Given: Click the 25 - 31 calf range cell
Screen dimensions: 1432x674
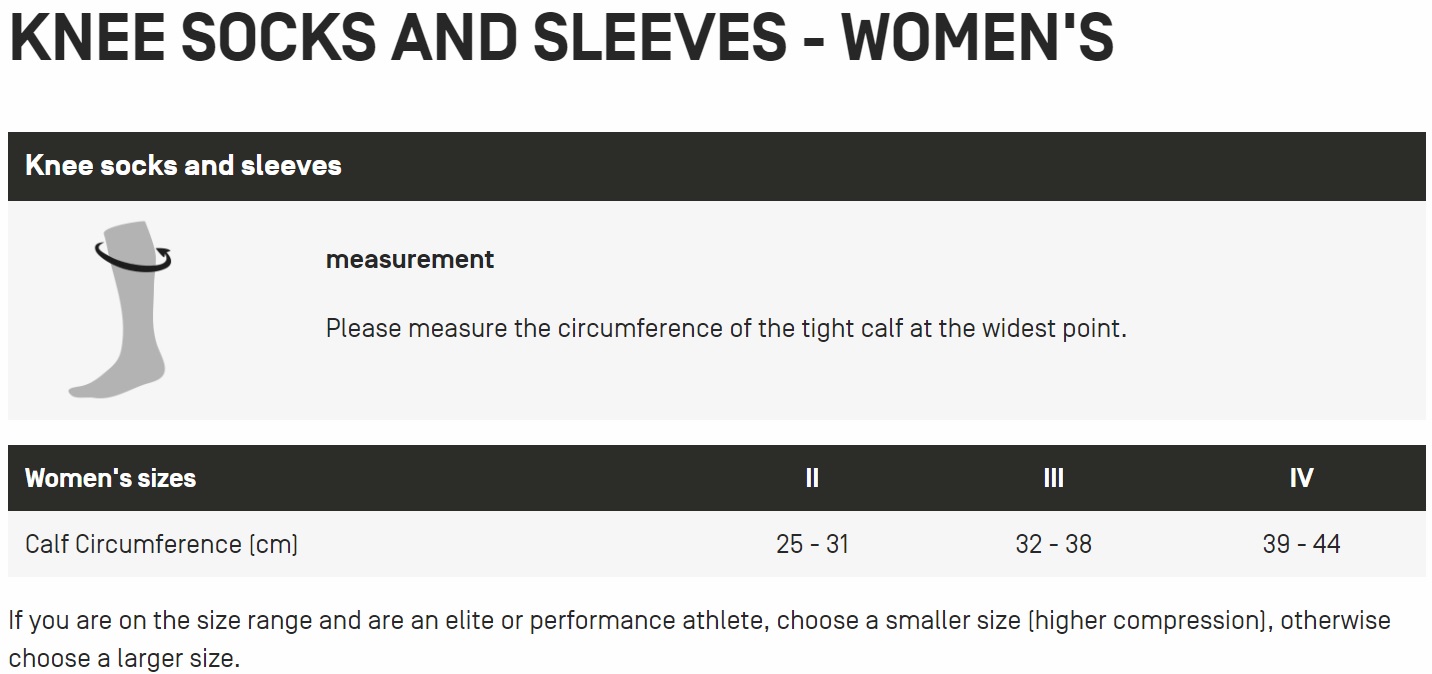Looking at the screenshot, I should (812, 544).
